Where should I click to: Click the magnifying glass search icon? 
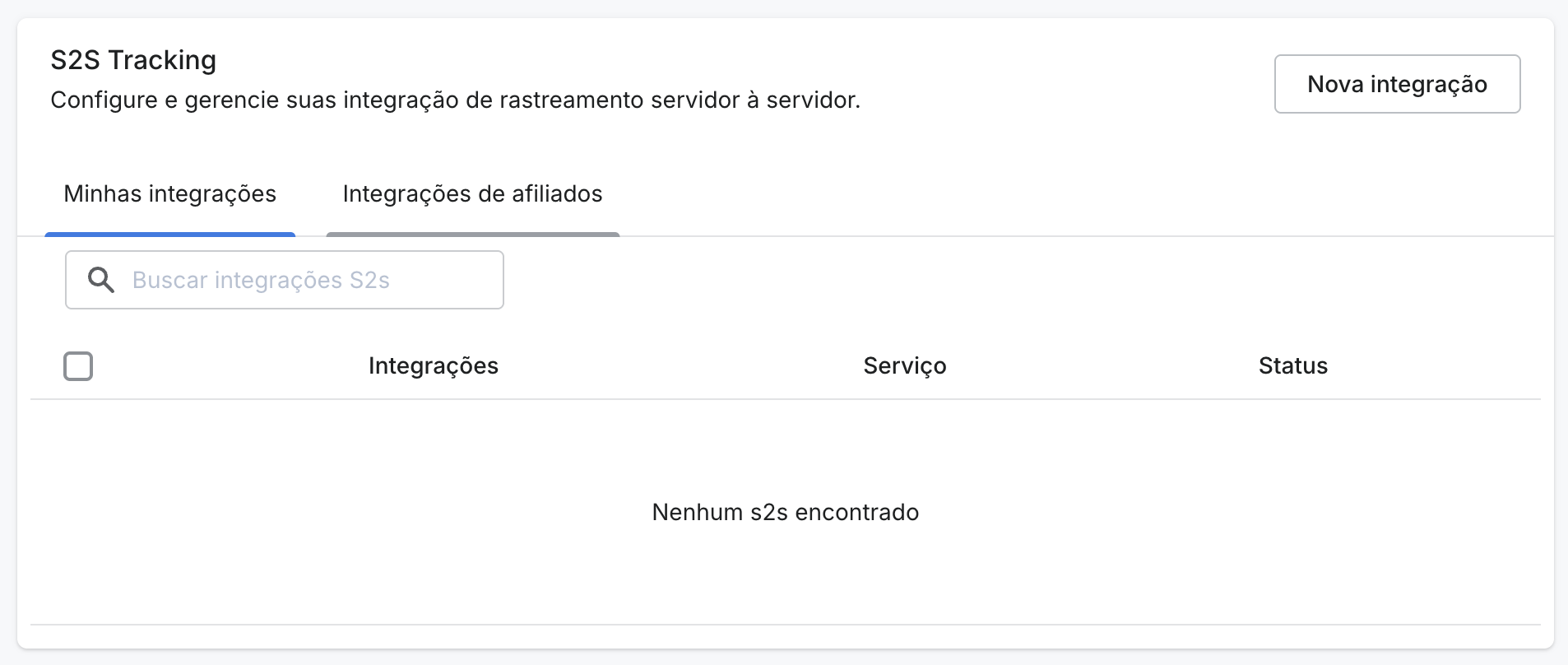(101, 280)
